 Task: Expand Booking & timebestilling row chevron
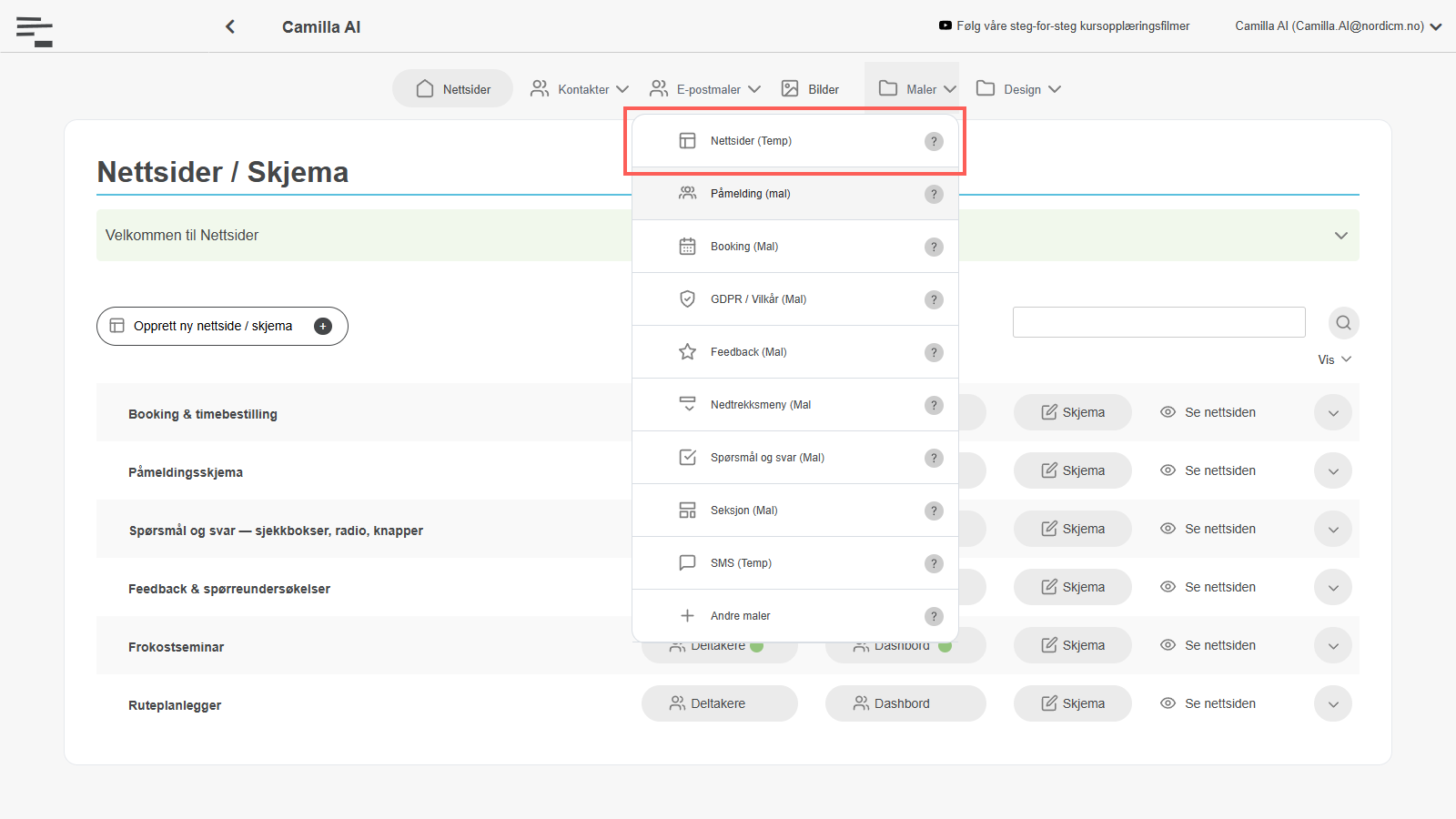[1333, 412]
